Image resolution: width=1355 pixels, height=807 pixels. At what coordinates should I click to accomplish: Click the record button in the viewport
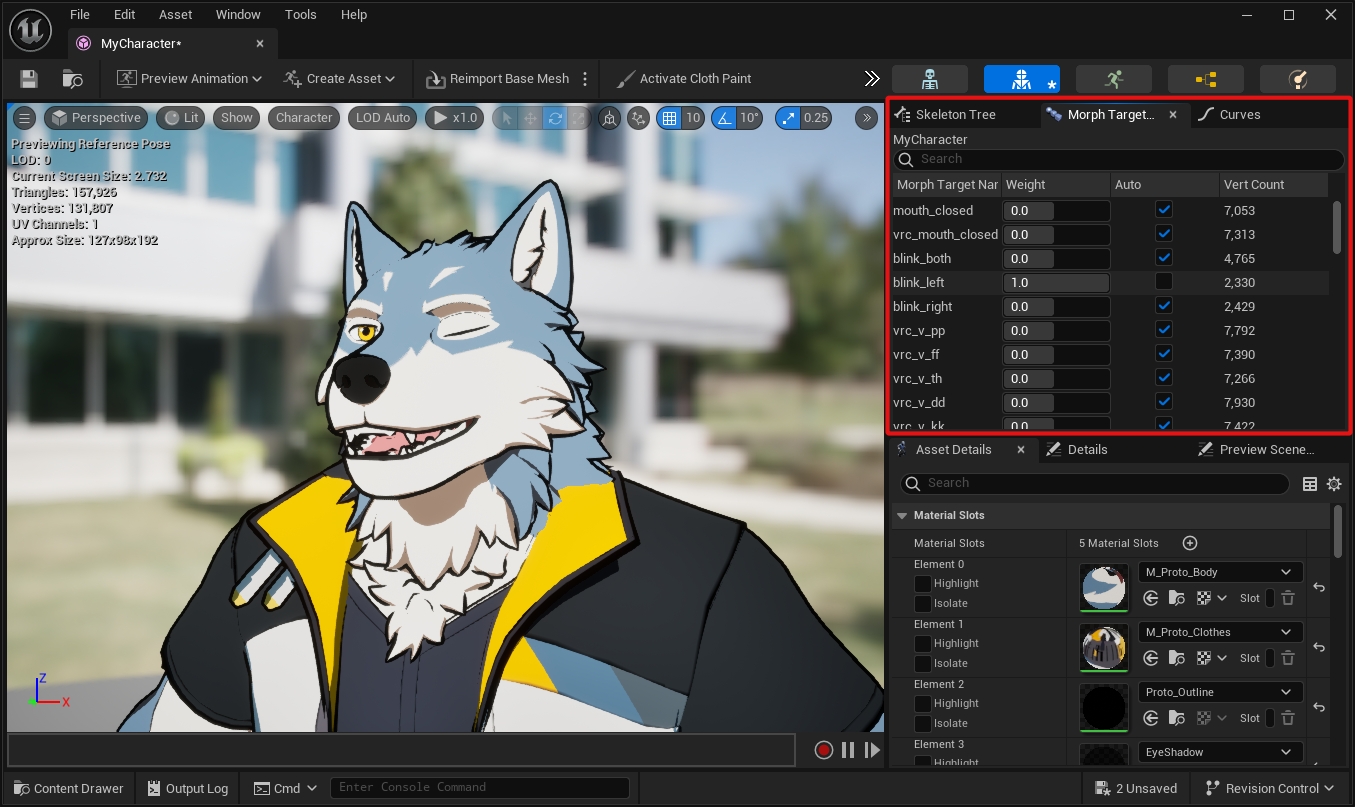pos(823,750)
